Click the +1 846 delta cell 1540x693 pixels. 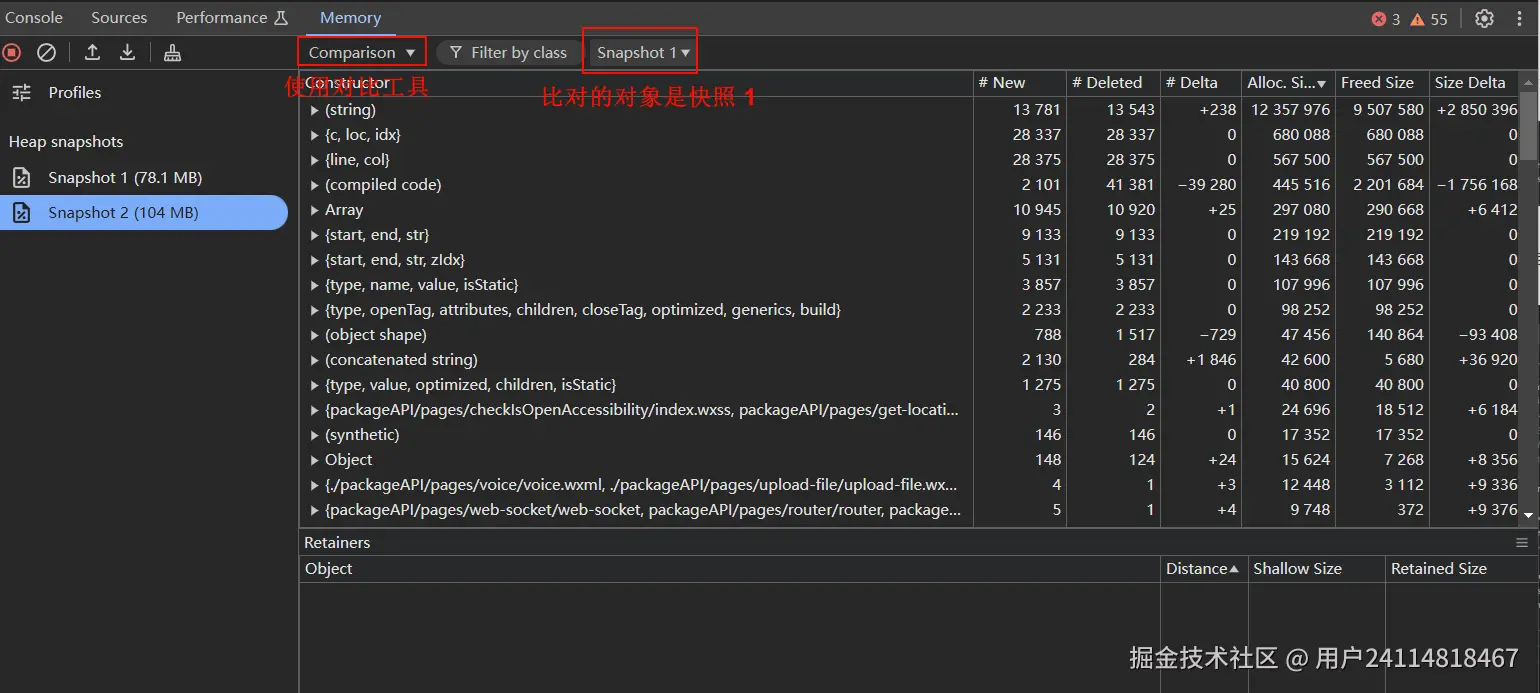[x=1200, y=360]
